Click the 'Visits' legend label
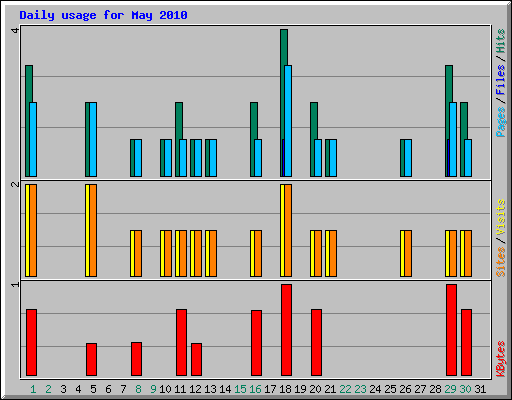The width and height of the screenshot is (512, 400). point(501,217)
